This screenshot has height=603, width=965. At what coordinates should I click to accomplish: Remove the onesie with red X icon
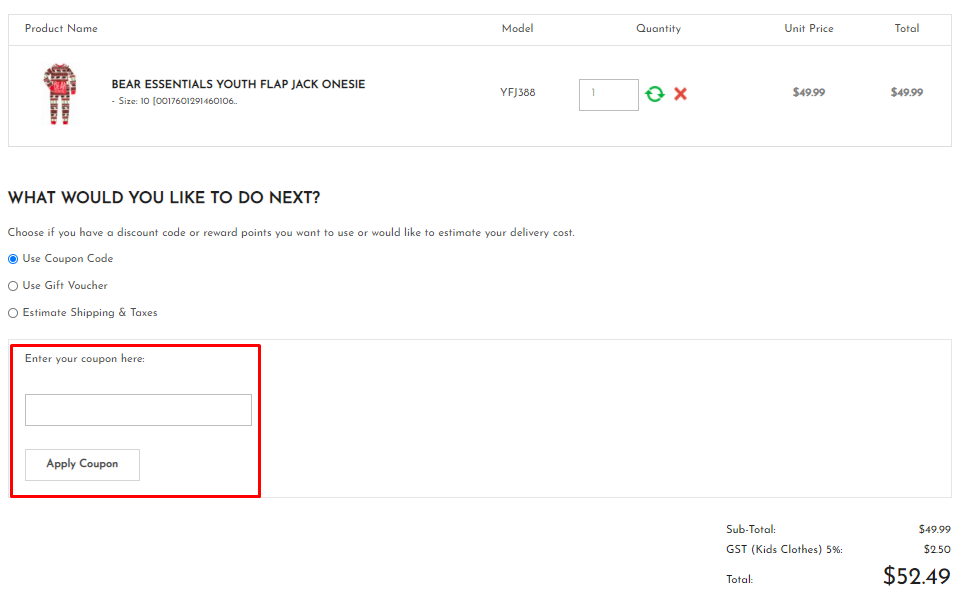pyautogui.click(x=680, y=94)
